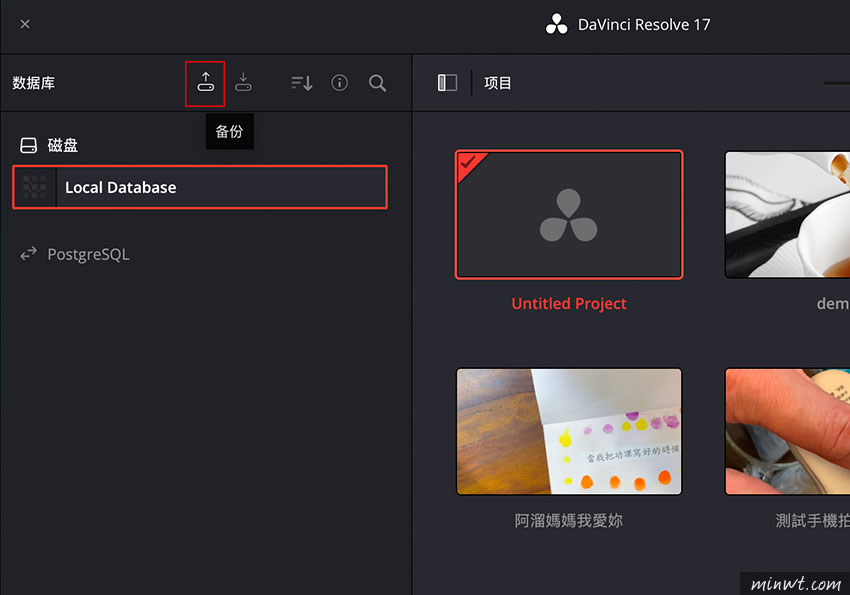Click the 阿溜媽媽我愛妳 project title
850x595 pixels.
click(x=569, y=521)
